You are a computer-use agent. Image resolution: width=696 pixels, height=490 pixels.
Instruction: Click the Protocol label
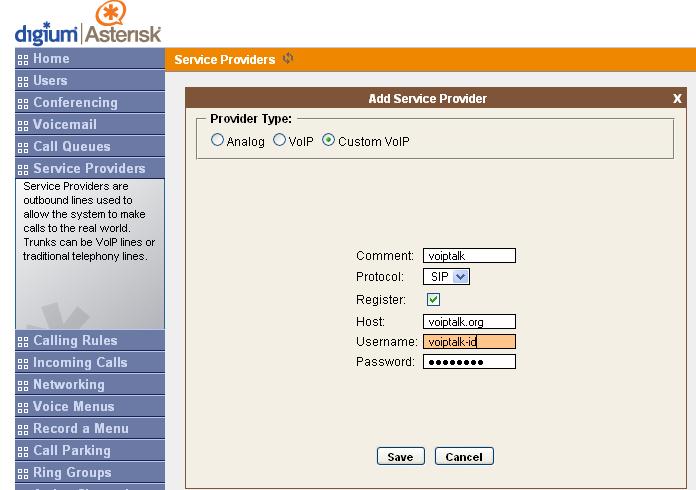pos(380,277)
